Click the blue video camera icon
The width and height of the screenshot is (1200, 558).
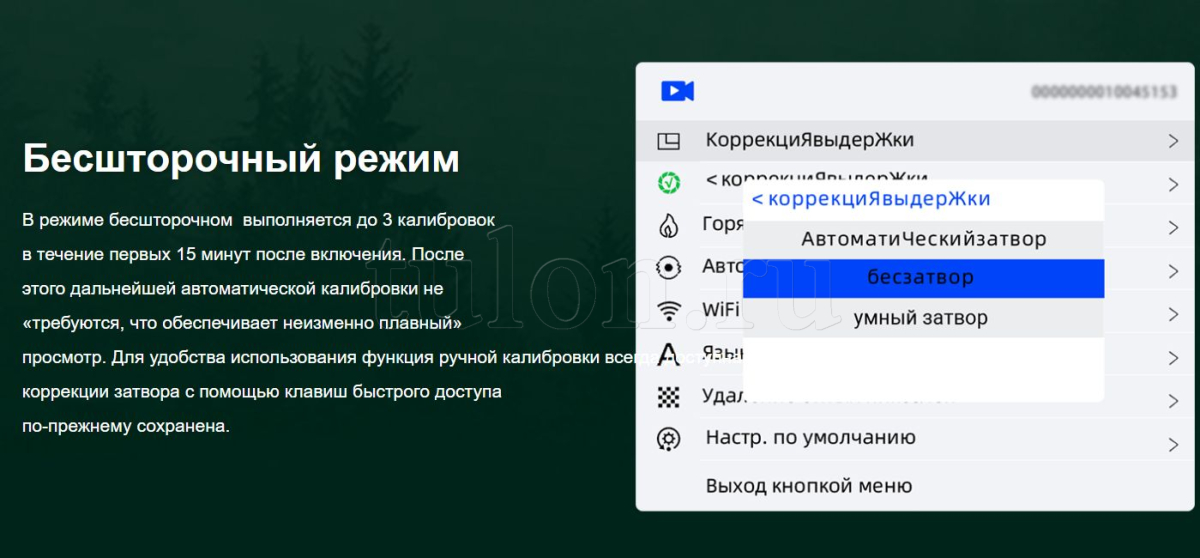tap(677, 91)
